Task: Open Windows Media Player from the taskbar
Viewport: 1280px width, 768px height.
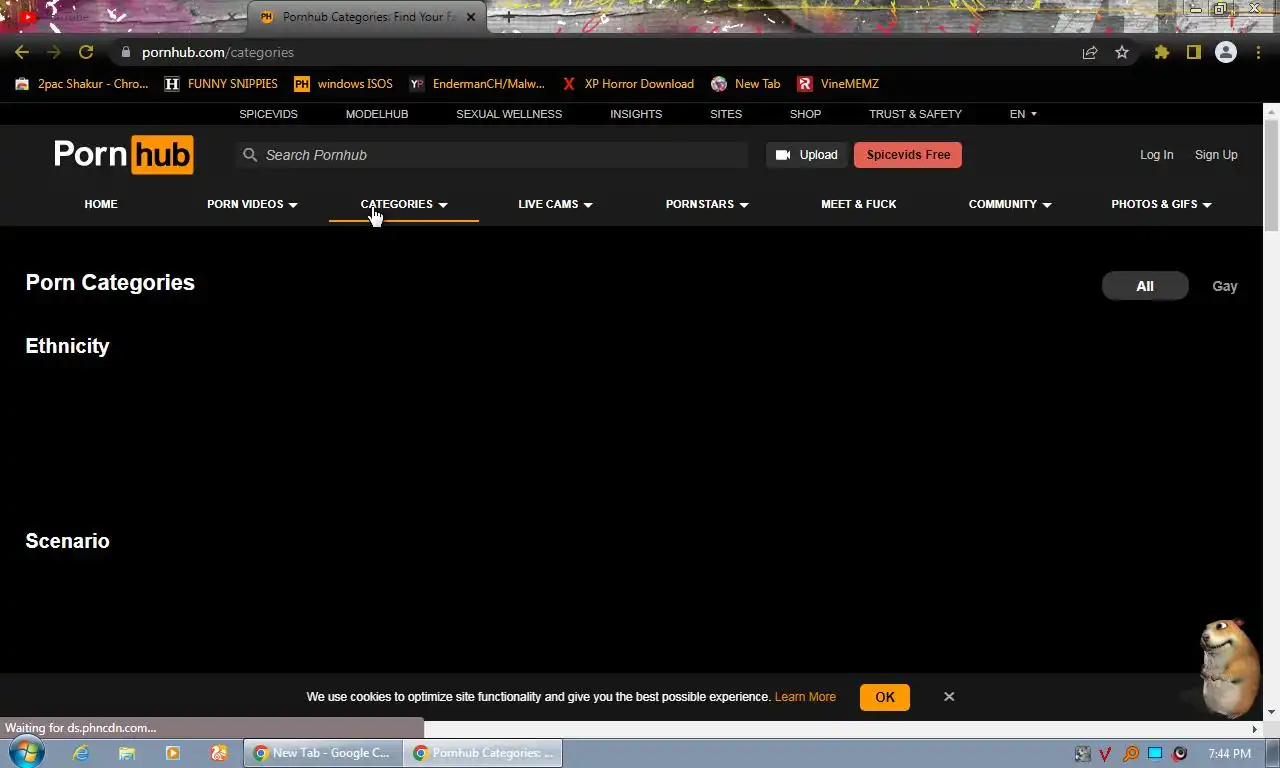Action: pyautogui.click(x=172, y=753)
